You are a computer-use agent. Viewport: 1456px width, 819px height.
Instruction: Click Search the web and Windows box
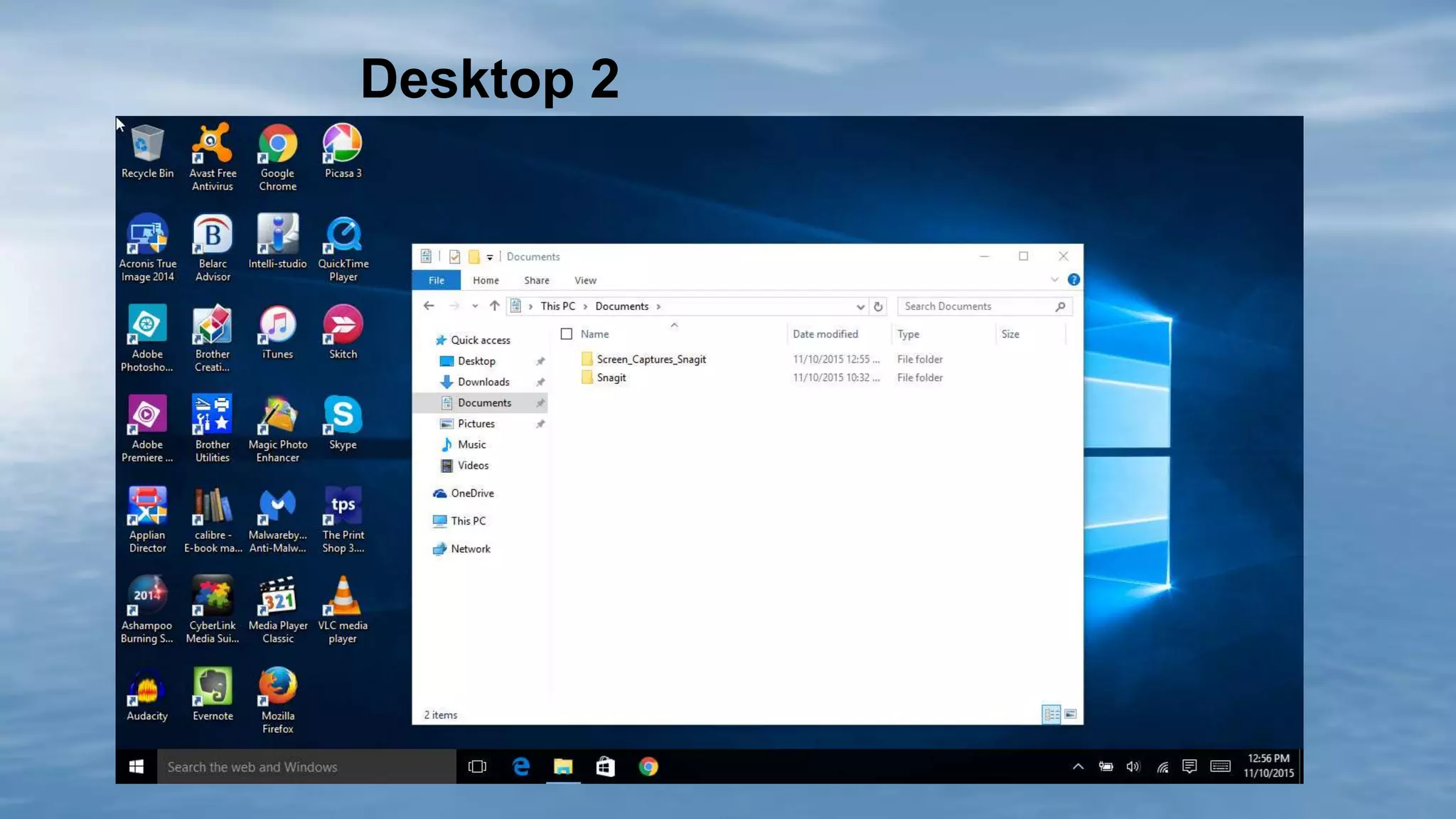click(x=306, y=766)
